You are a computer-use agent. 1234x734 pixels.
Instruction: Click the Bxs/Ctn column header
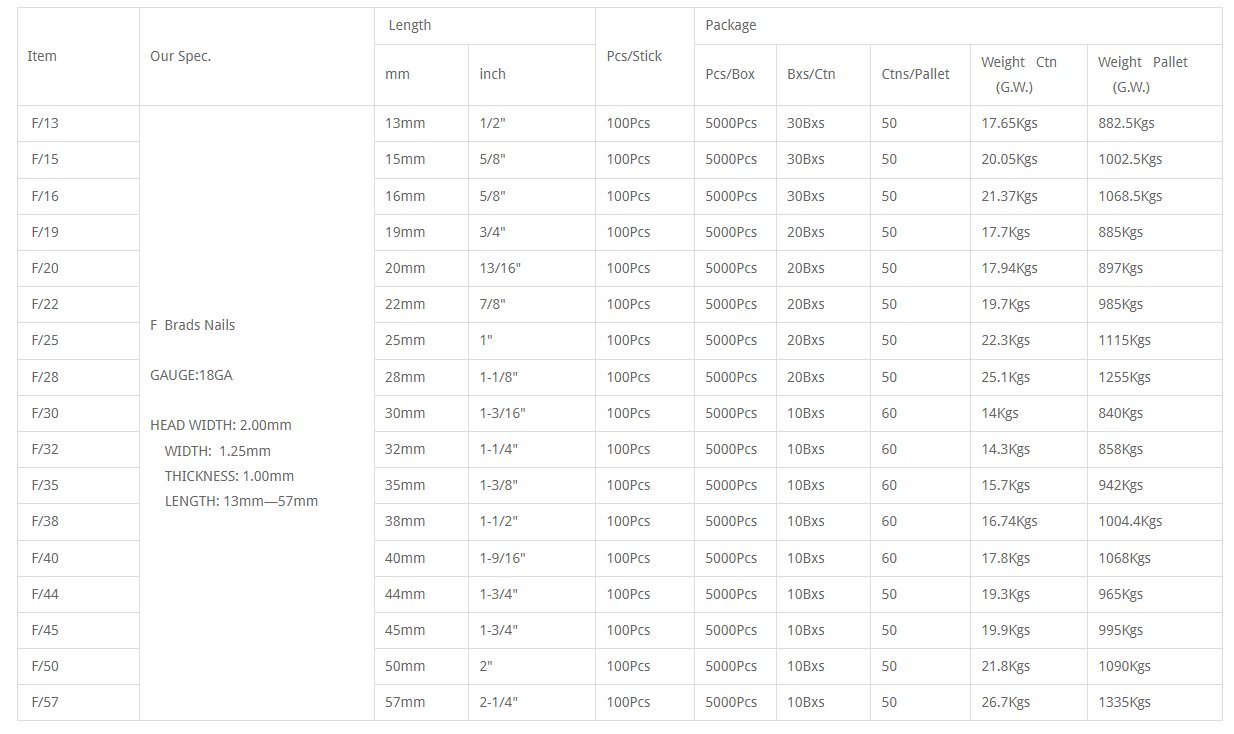click(x=823, y=74)
